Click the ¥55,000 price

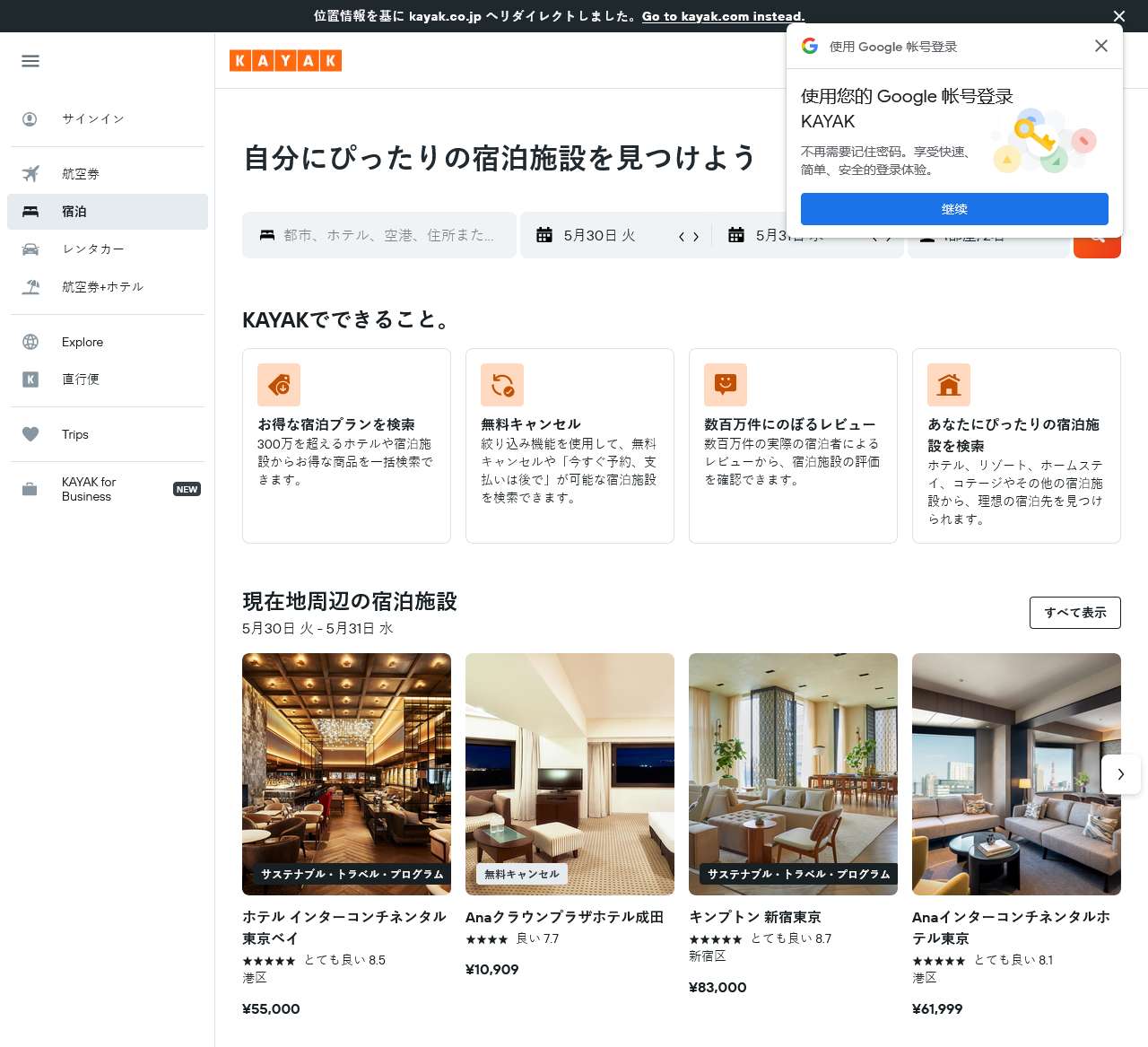(x=271, y=1008)
